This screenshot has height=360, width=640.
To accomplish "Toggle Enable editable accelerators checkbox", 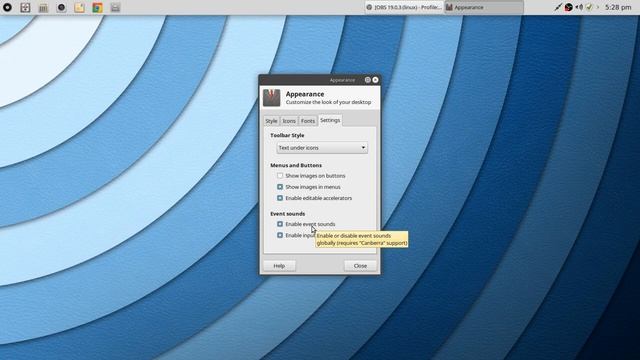I will click(x=280, y=198).
